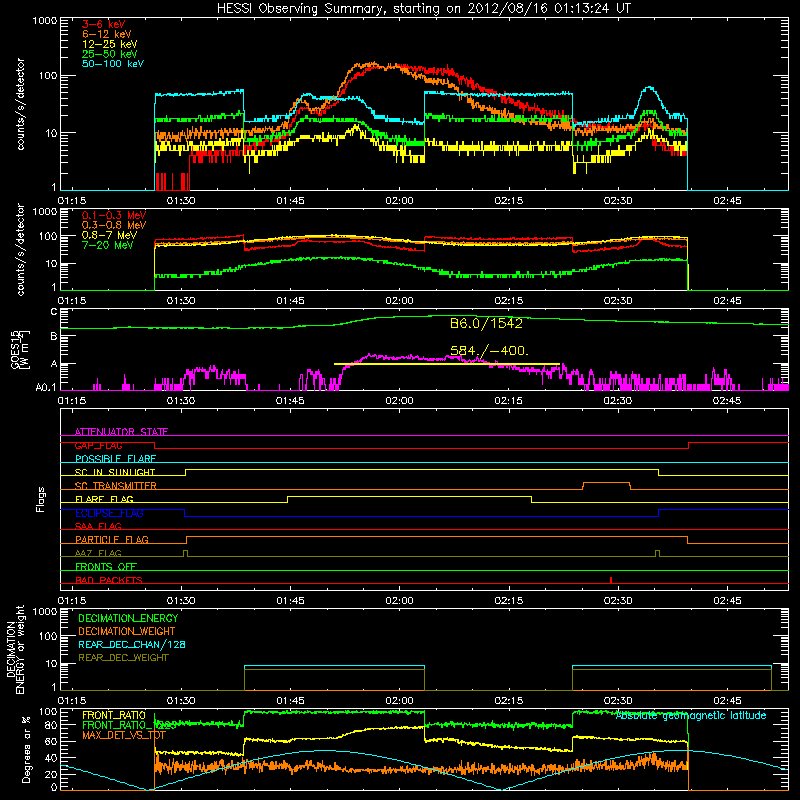Select the ECLIPSE_FLAG label
The width and height of the screenshot is (800, 800).
point(109,513)
